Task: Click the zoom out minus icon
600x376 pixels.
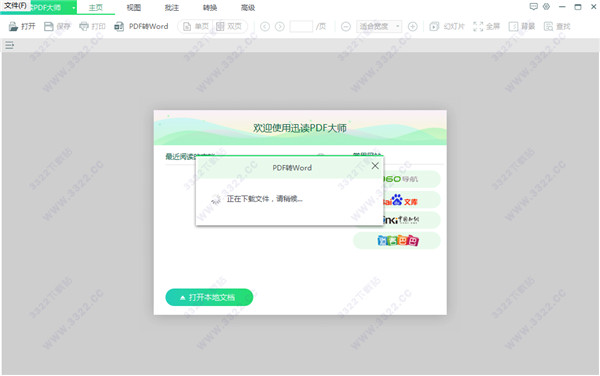Action: (x=346, y=26)
